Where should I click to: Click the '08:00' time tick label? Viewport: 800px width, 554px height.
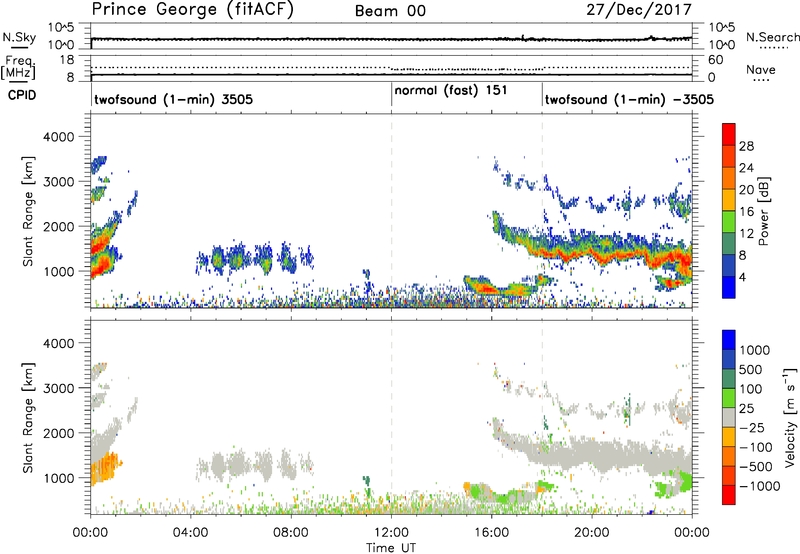290,533
